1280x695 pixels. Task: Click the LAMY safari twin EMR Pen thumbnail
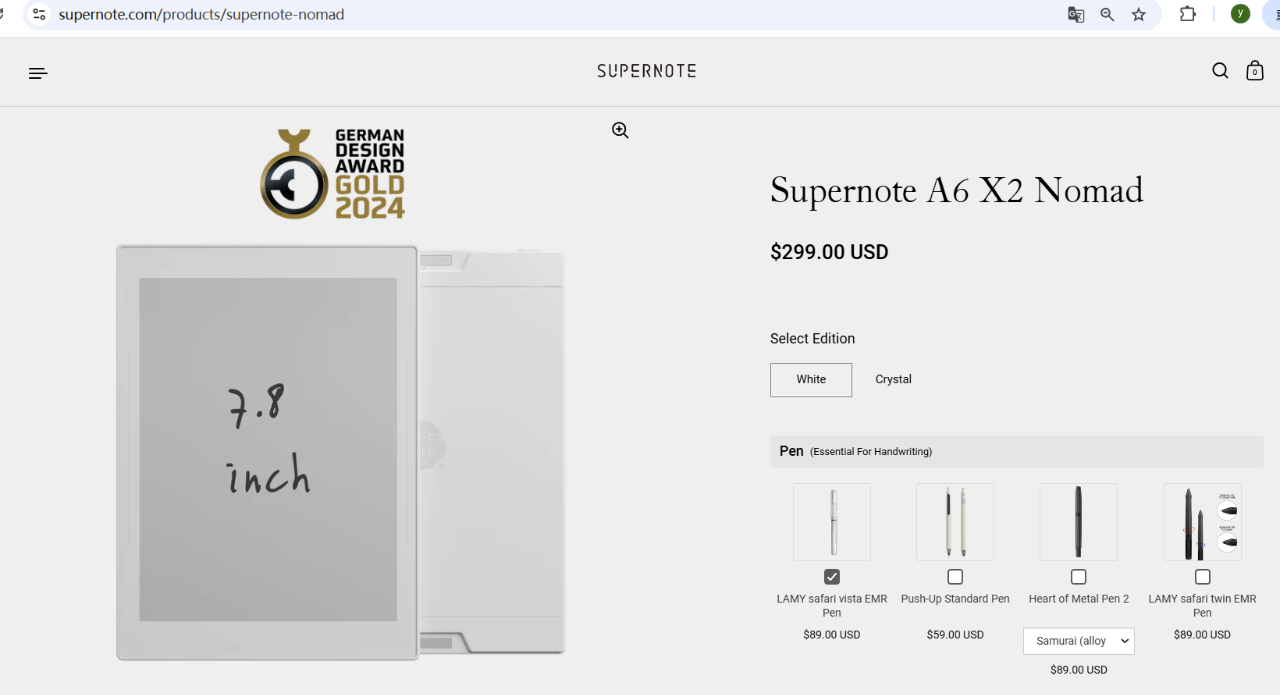pos(1202,522)
